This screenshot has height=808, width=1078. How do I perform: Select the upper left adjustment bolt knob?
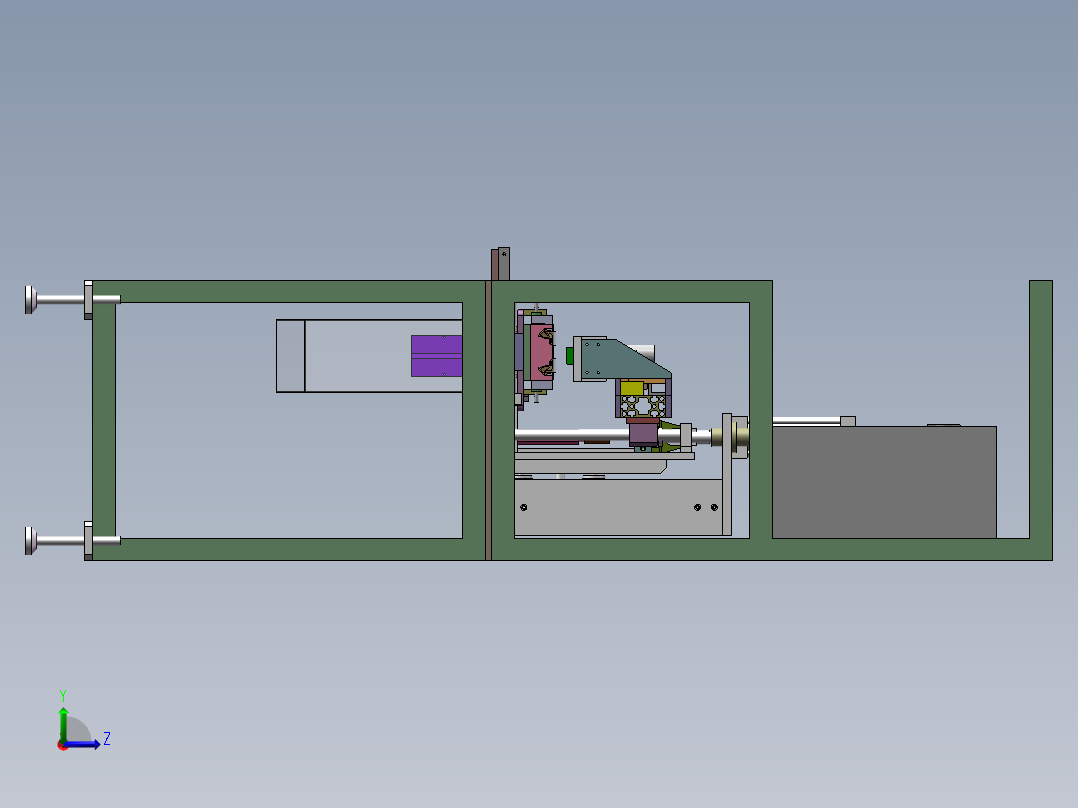[x=31, y=300]
